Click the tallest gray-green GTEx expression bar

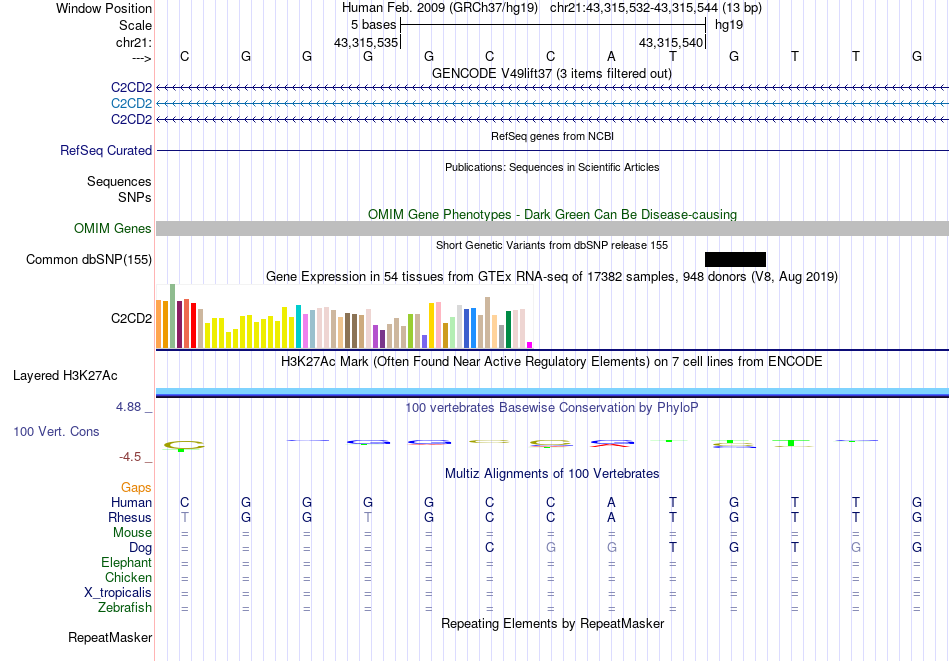172,316
